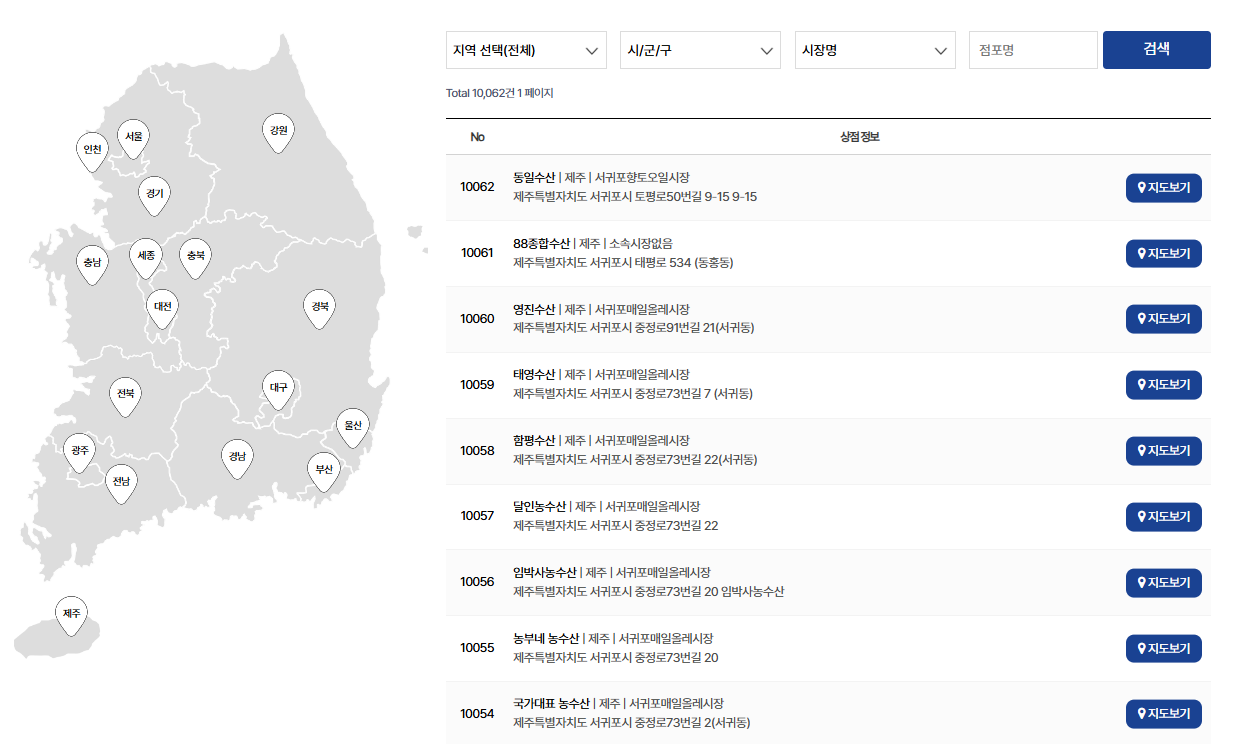View map for 88종합수산 store
This screenshot has width=1242, height=744.
point(1163,253)
